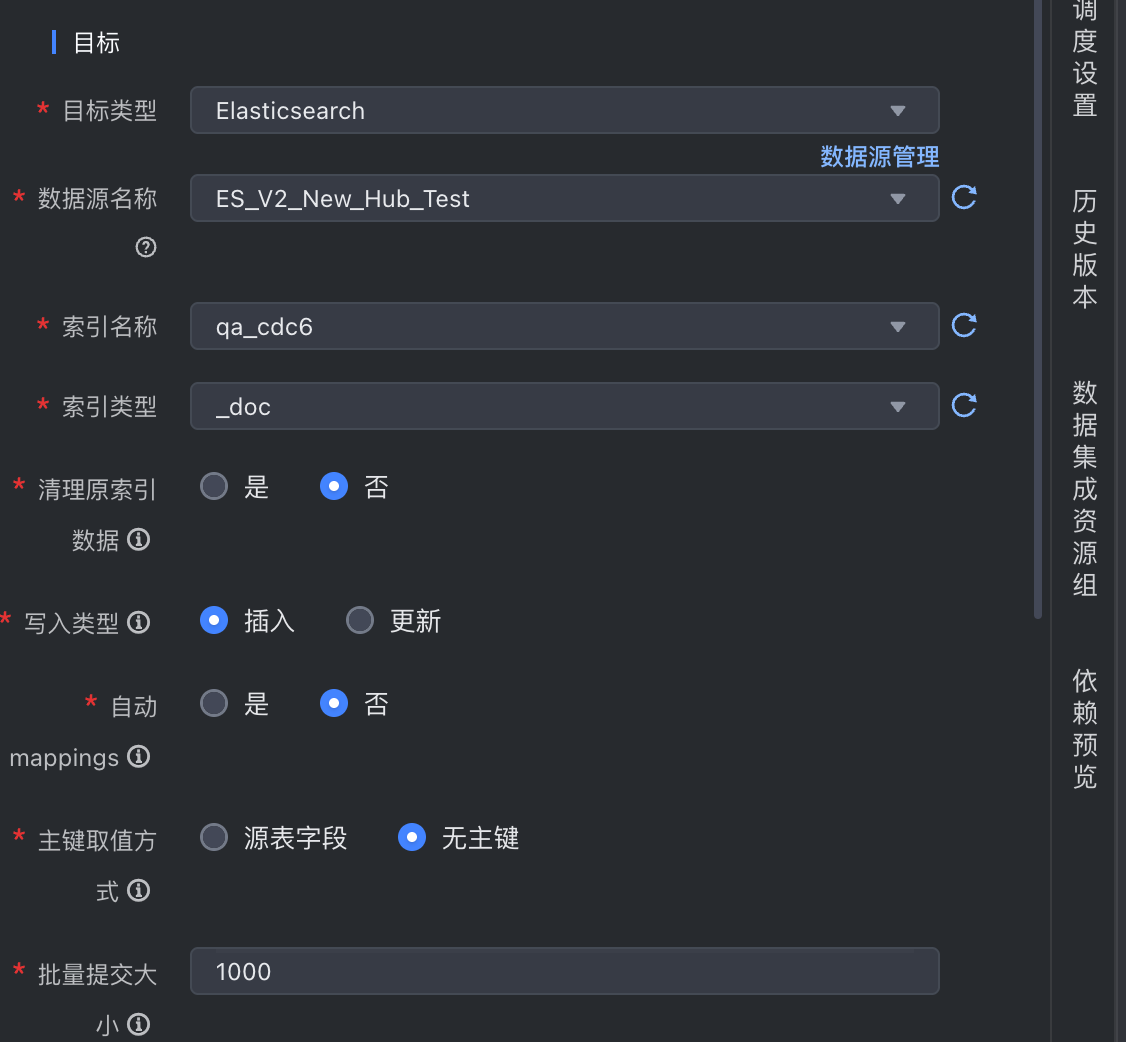
Task: Show info for 清理原索引数据
Action: pos(139,539)
